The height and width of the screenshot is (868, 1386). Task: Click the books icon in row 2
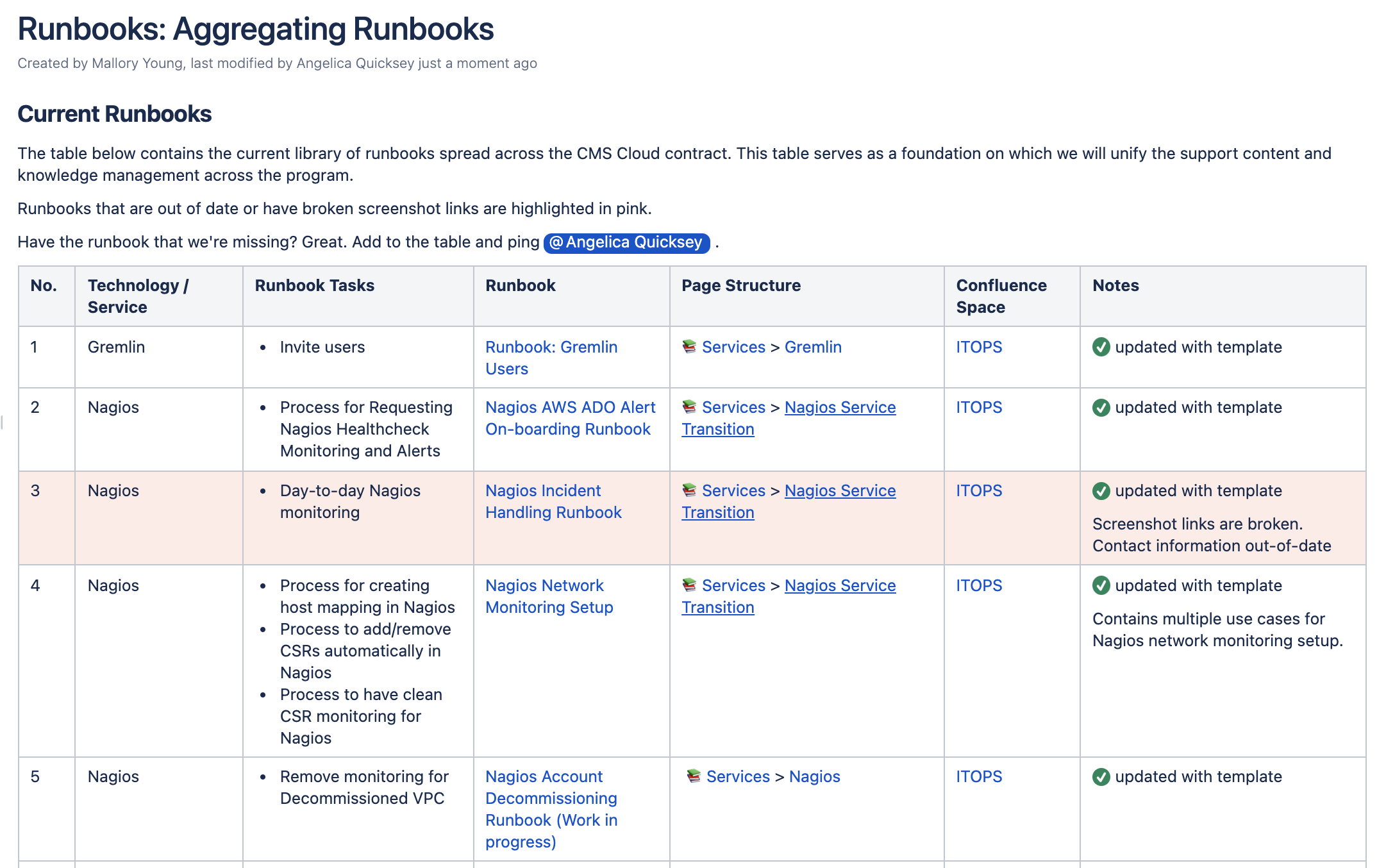[689, 407]
